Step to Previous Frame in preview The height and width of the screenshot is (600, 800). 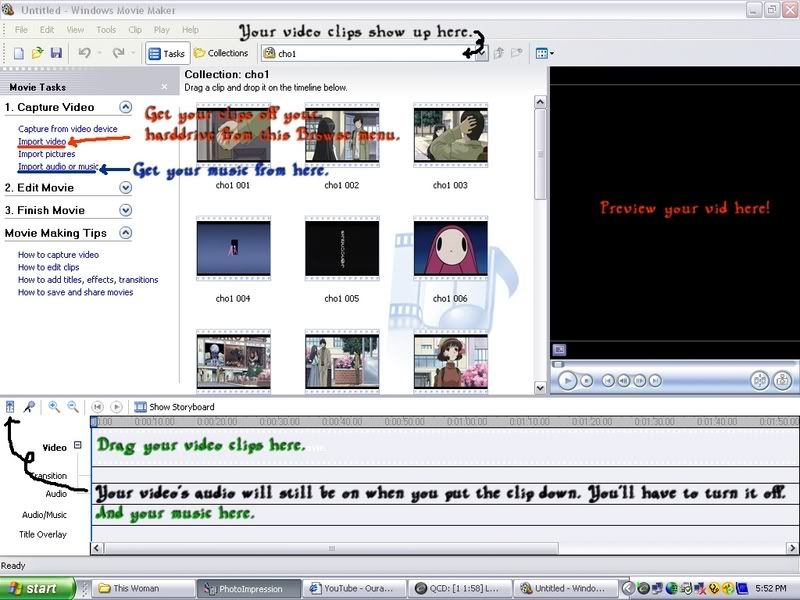click(623, 381)
